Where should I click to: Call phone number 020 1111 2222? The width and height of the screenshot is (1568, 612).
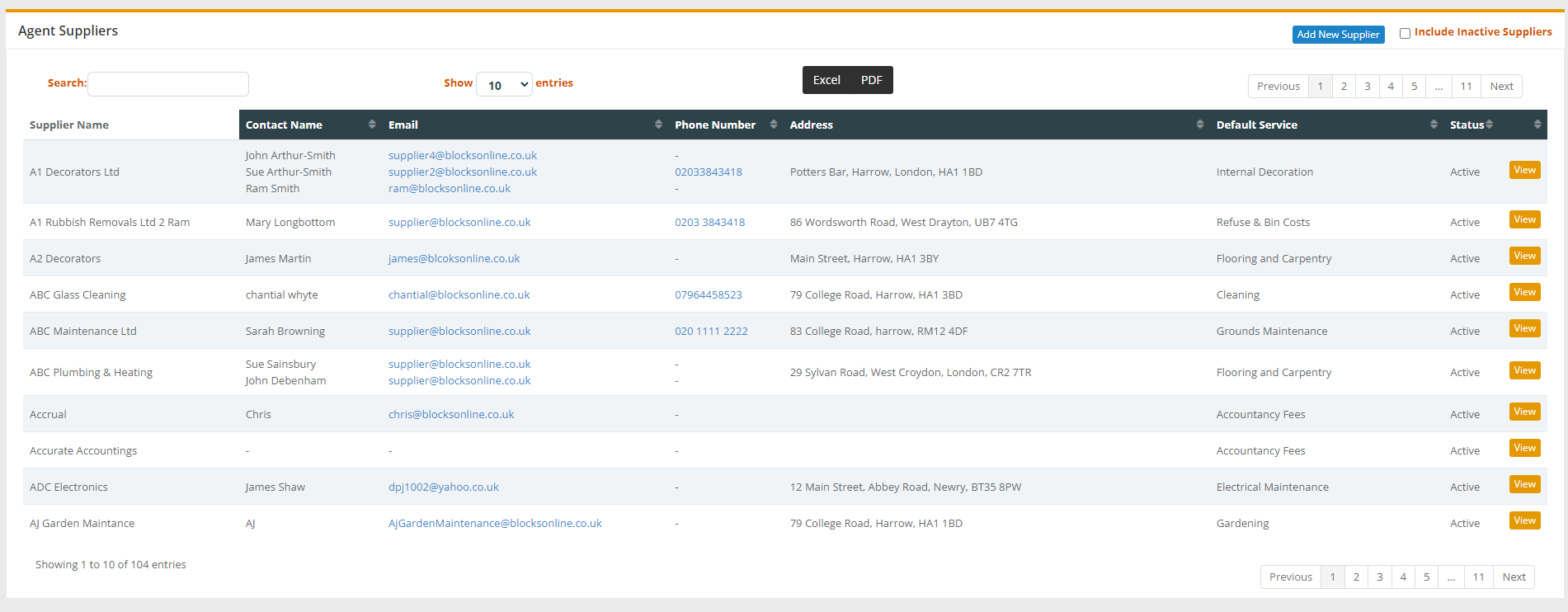point(711,331)
